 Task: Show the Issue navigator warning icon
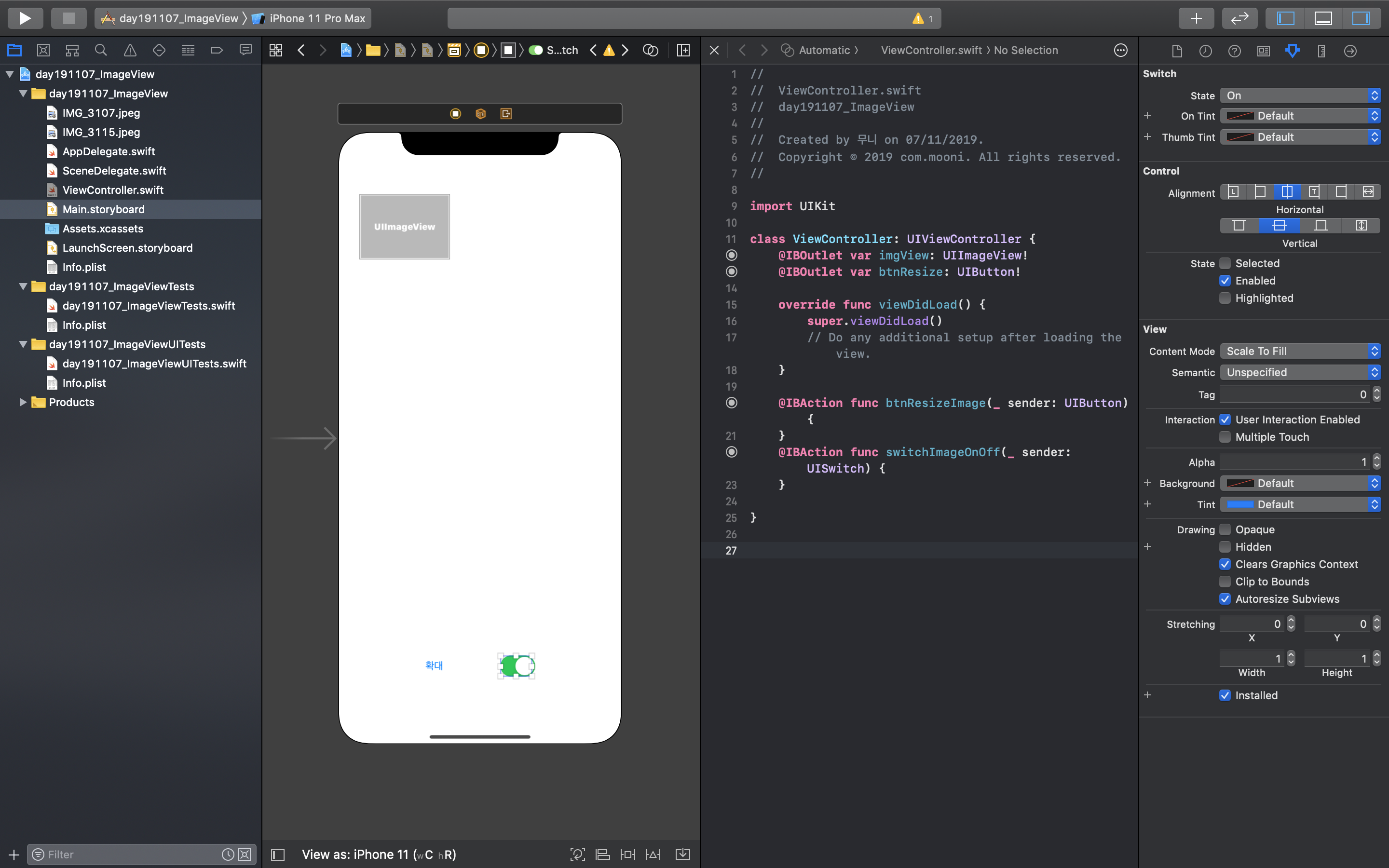click(130, 51)
